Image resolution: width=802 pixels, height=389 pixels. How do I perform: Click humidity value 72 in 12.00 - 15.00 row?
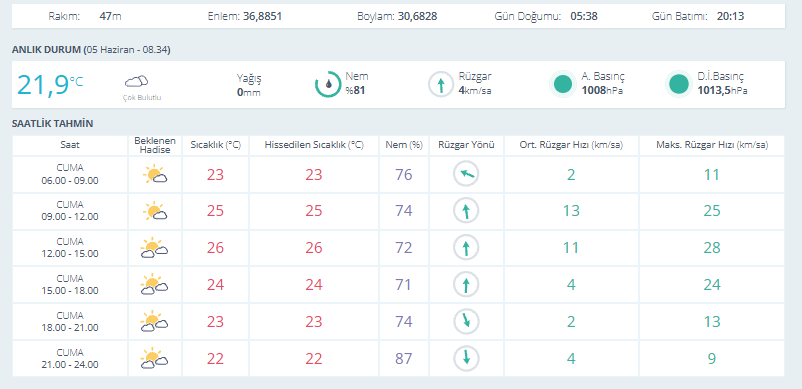click(x=404, y=248)
